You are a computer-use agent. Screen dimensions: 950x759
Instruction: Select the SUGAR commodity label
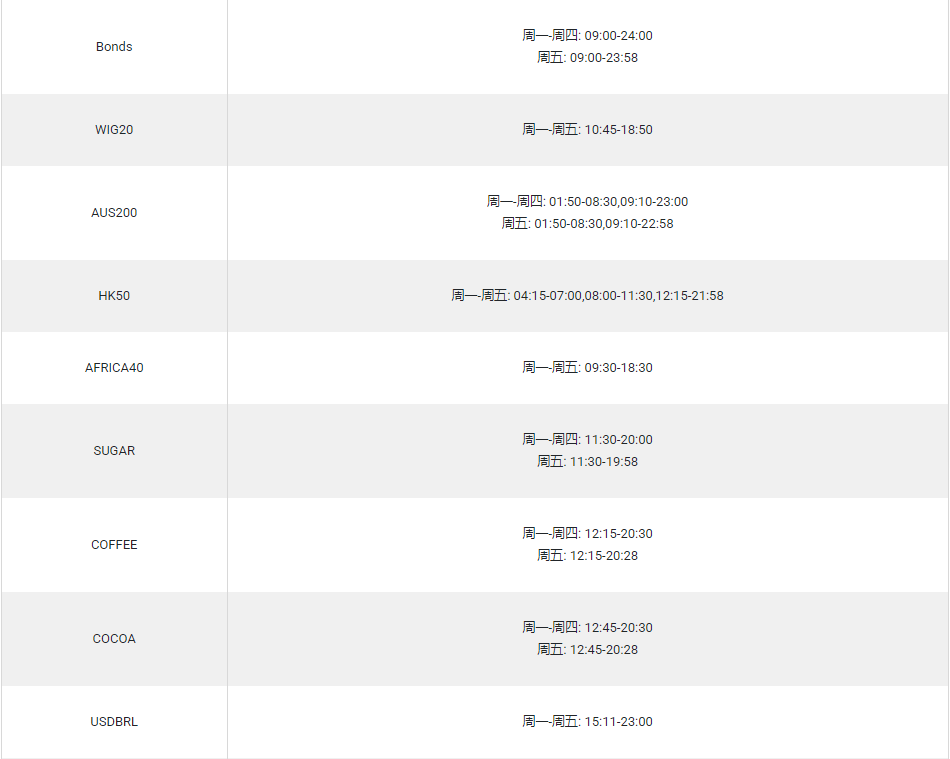tap(114, 451)
